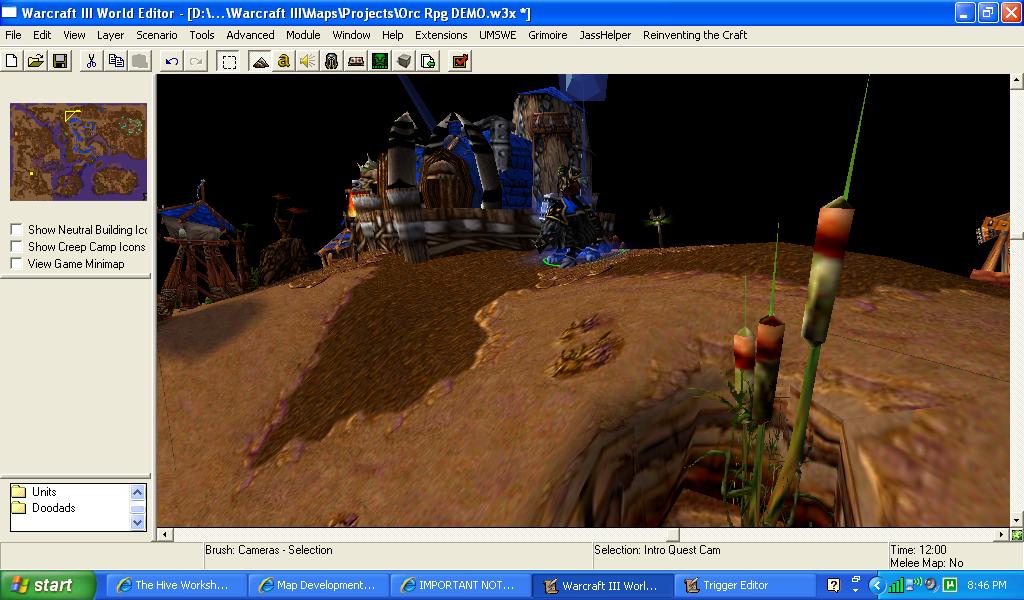
Task: Expand hidden tray icons arrow
Action: click(876, 585)
